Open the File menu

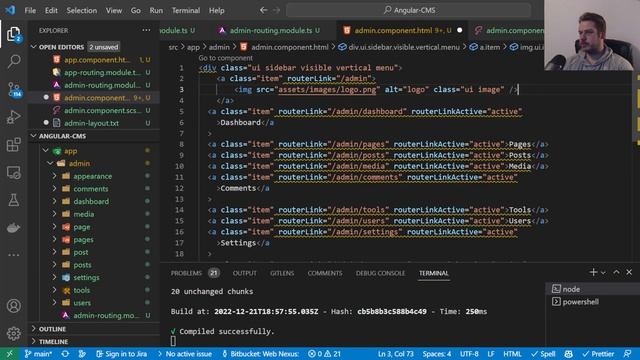30,10
